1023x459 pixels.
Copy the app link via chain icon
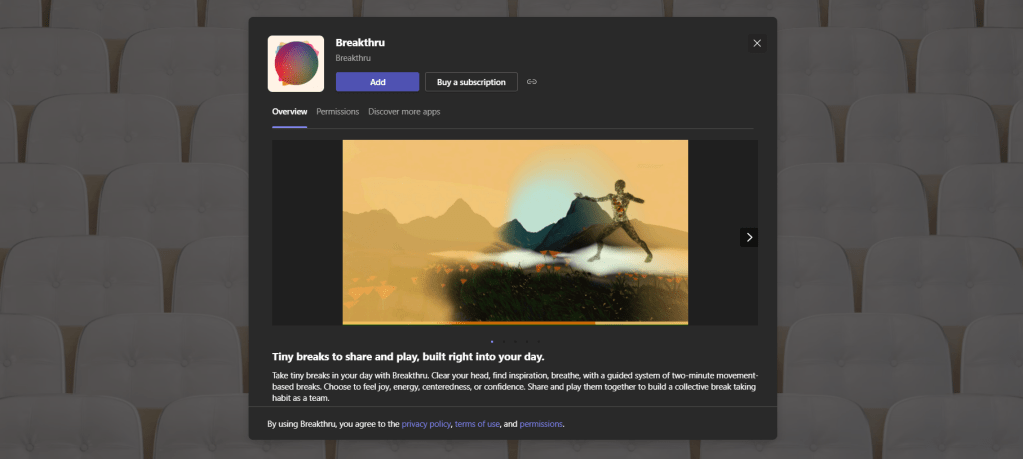[533, 82]
